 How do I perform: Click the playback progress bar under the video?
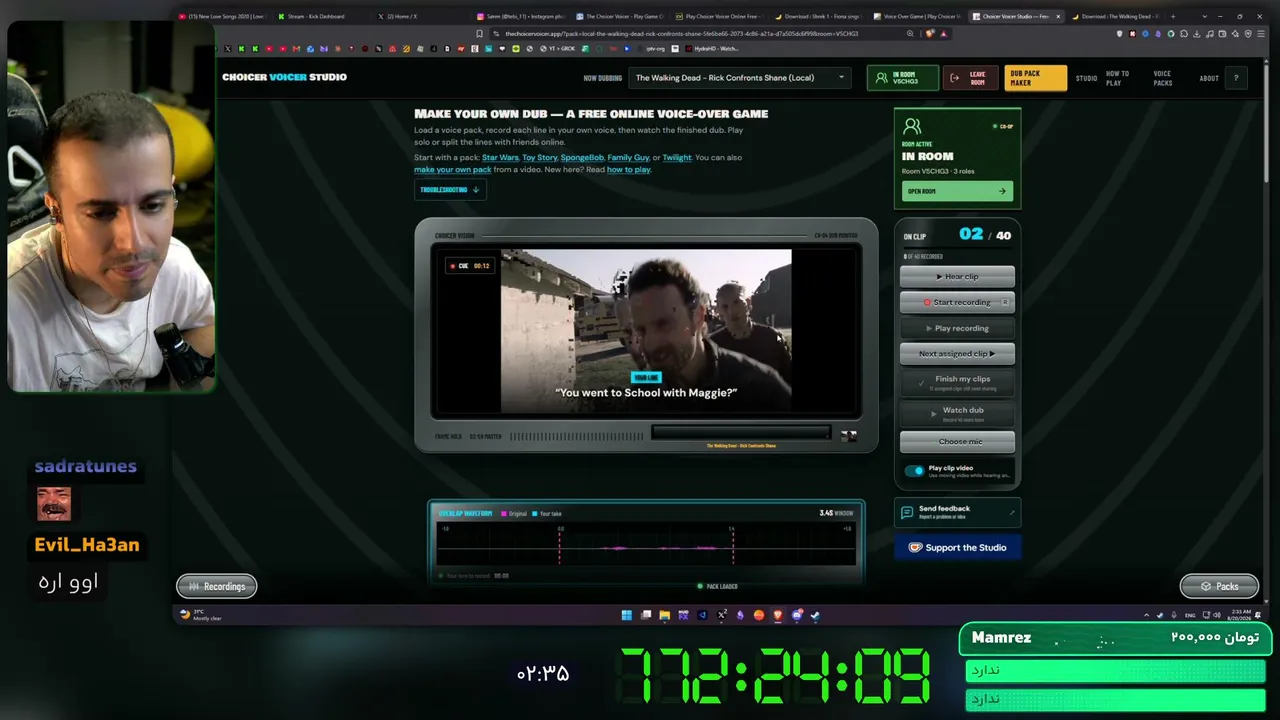point(741,433)
